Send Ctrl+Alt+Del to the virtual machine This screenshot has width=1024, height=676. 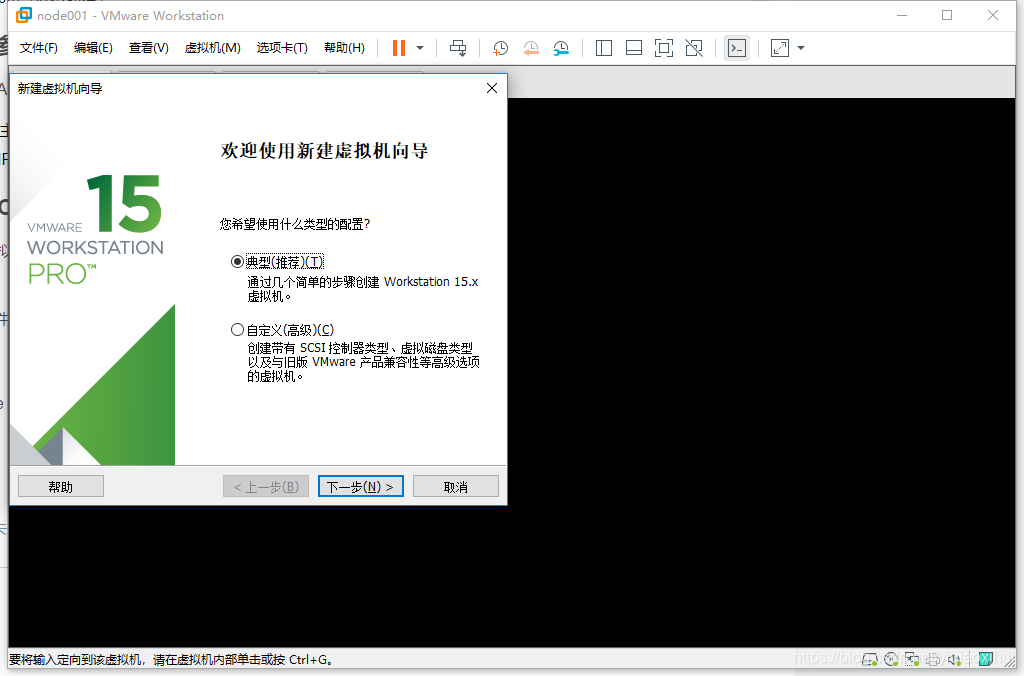coord(458,48)
